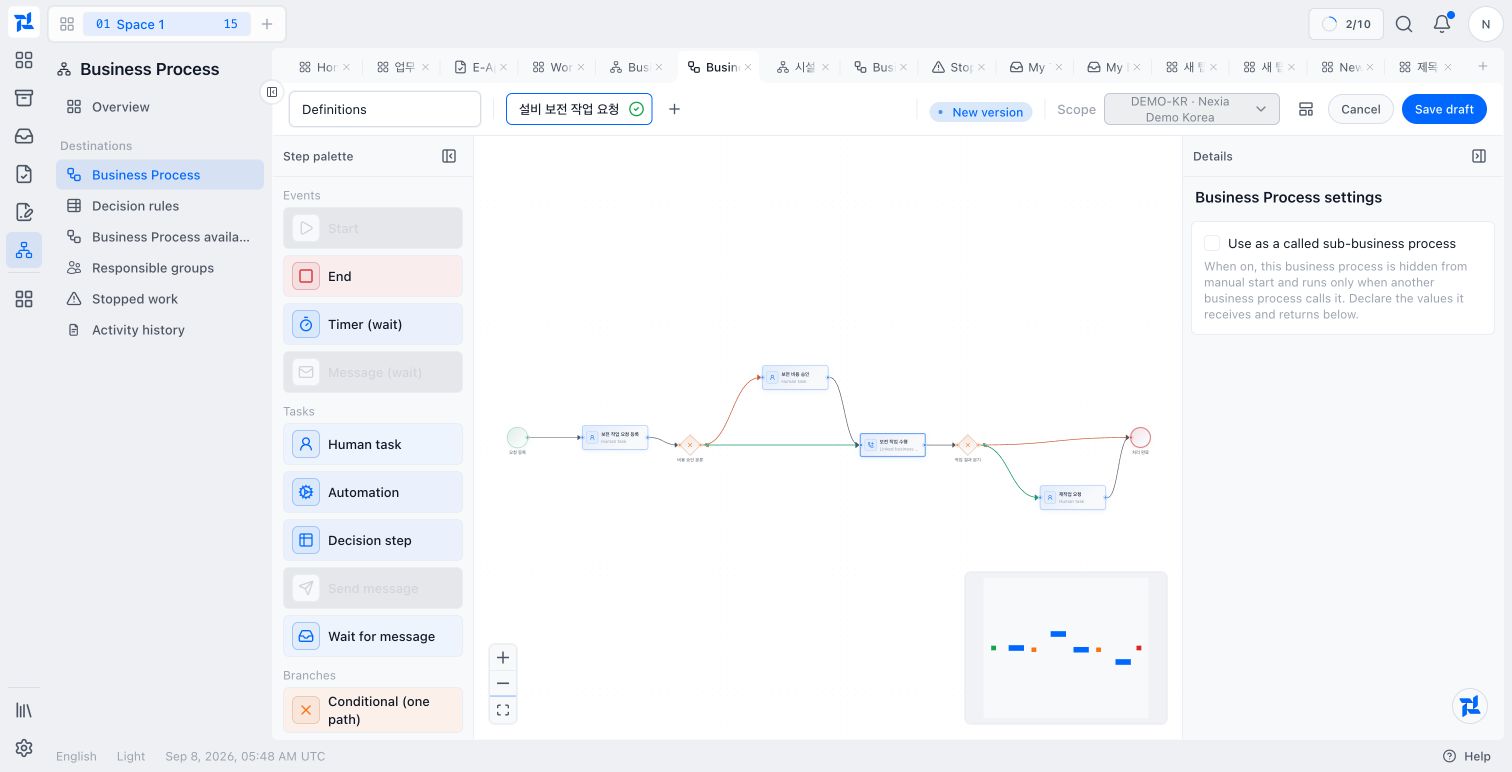The width and height of the screenshot is (1512, 772).
Task: Click the Save draft button
Action: pos(1444,109)
